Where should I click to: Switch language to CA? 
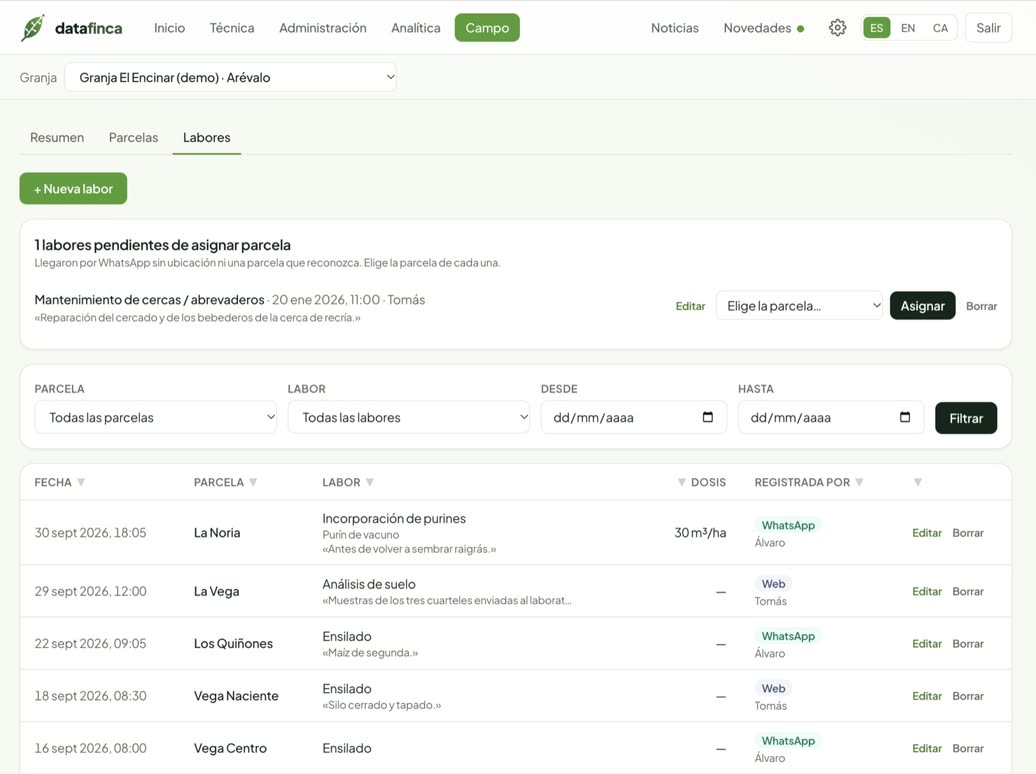(940, 28)
